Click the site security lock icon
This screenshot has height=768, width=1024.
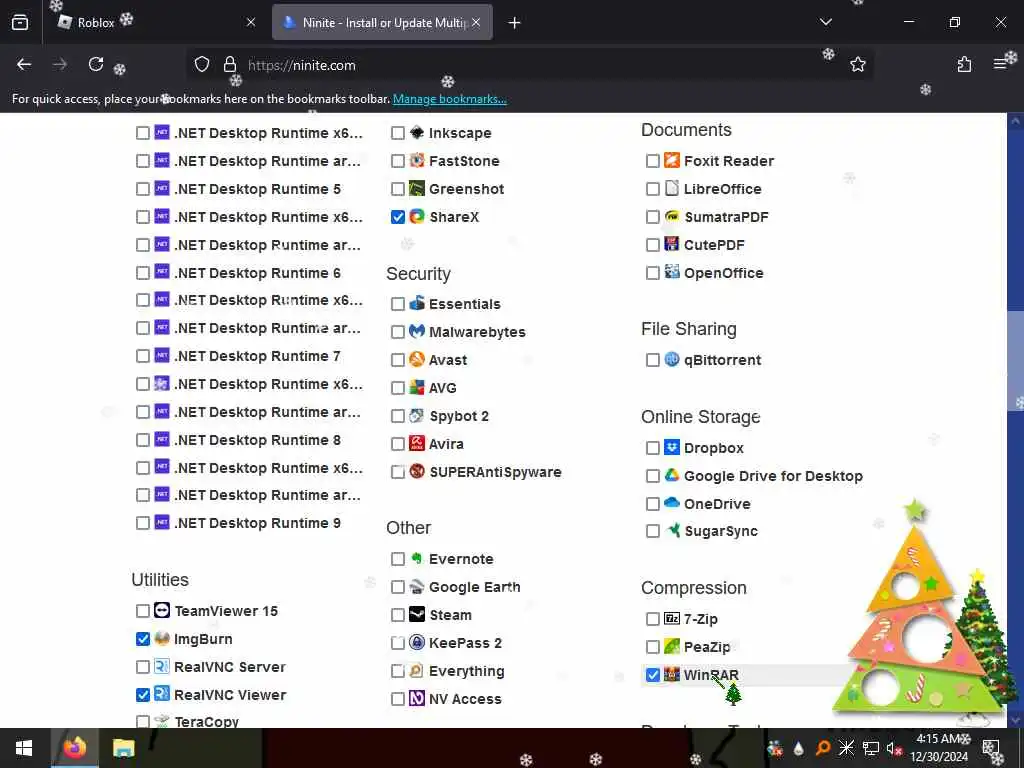pyautogui.click(x=229, y=64)
